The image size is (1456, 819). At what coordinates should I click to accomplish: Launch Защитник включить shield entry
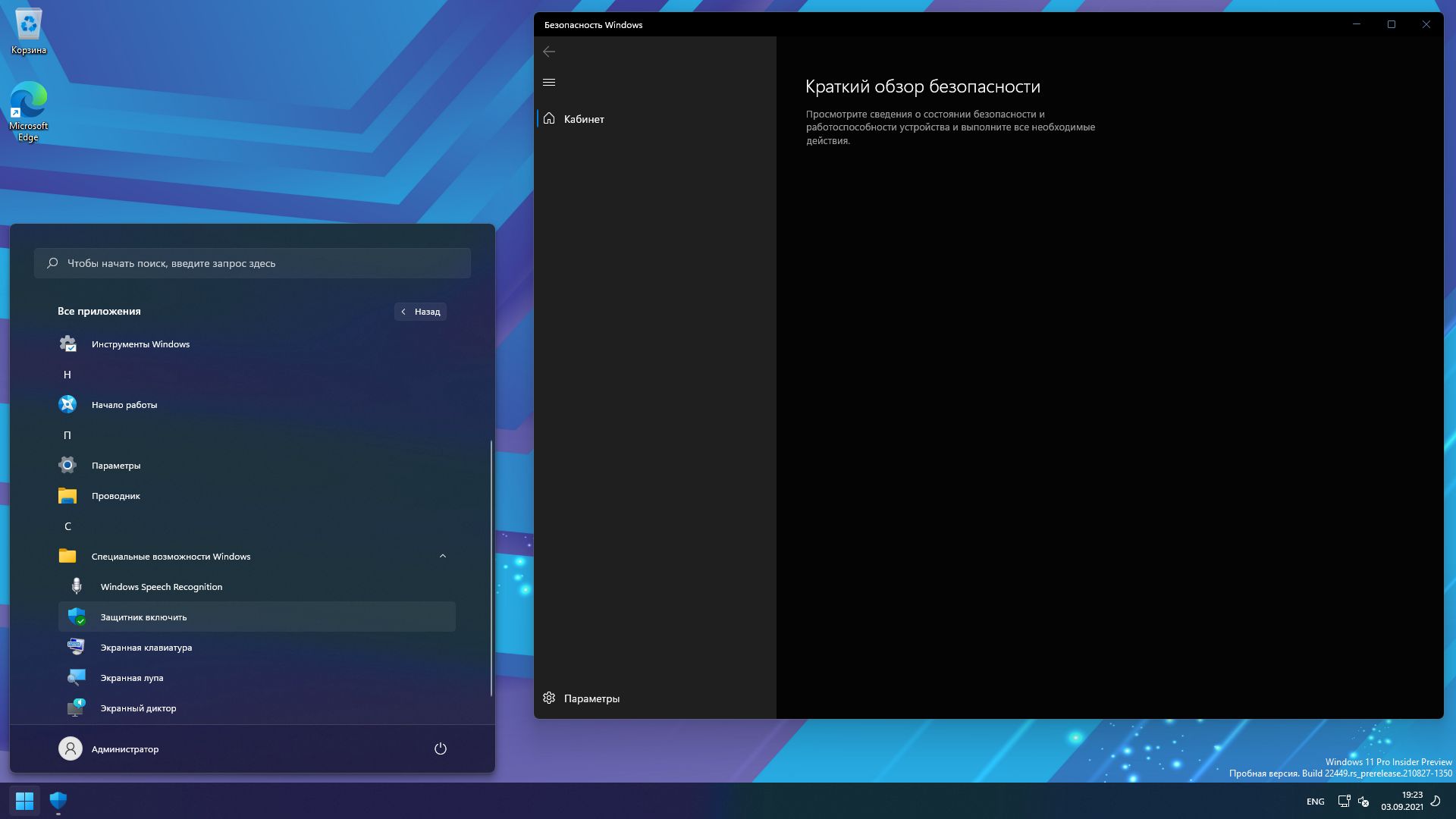143,617
